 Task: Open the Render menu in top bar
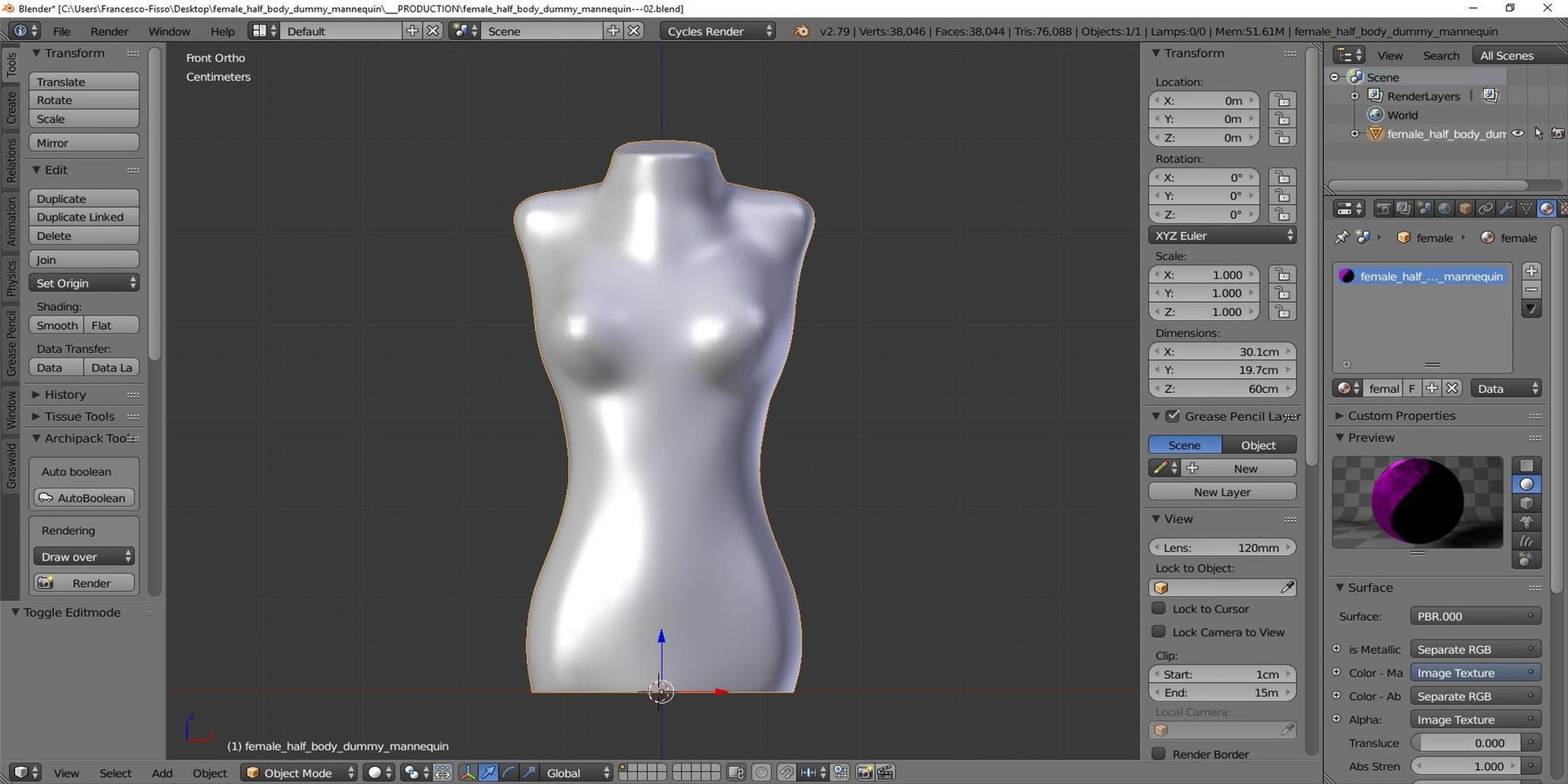pyautogui.click(x=109, y=31)
